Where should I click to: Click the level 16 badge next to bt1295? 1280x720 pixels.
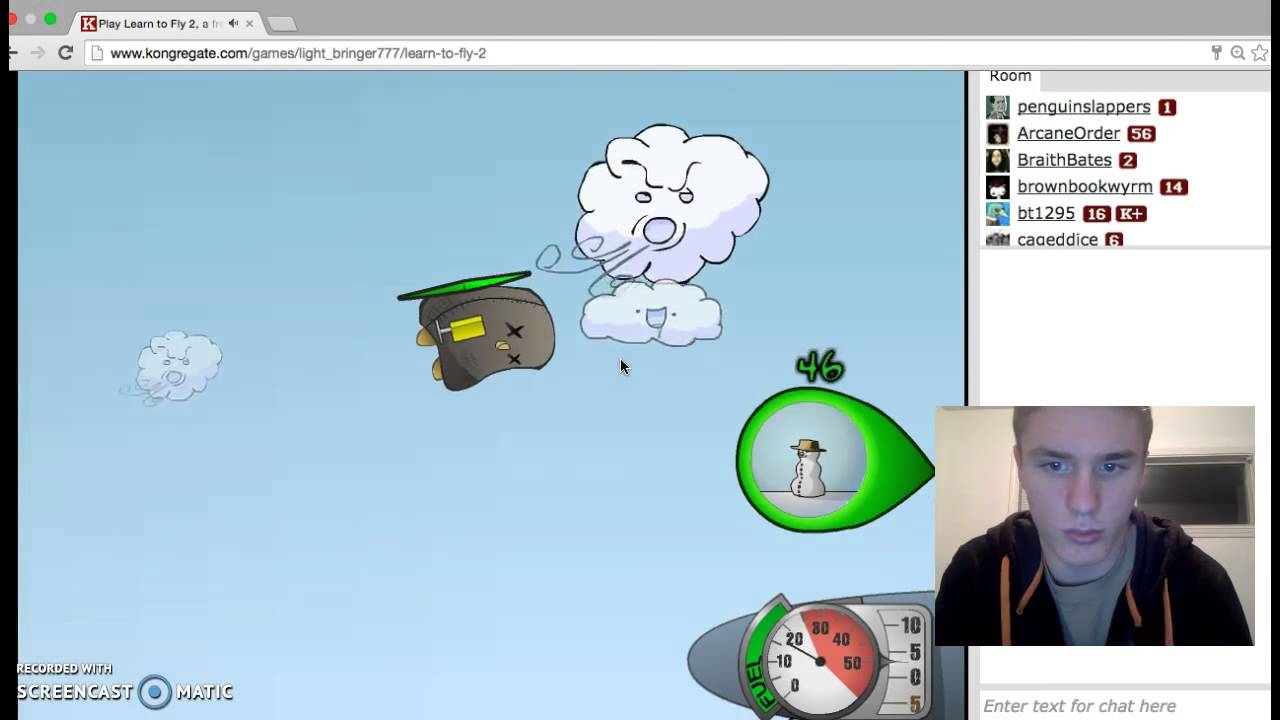[x=1096, y=214]
